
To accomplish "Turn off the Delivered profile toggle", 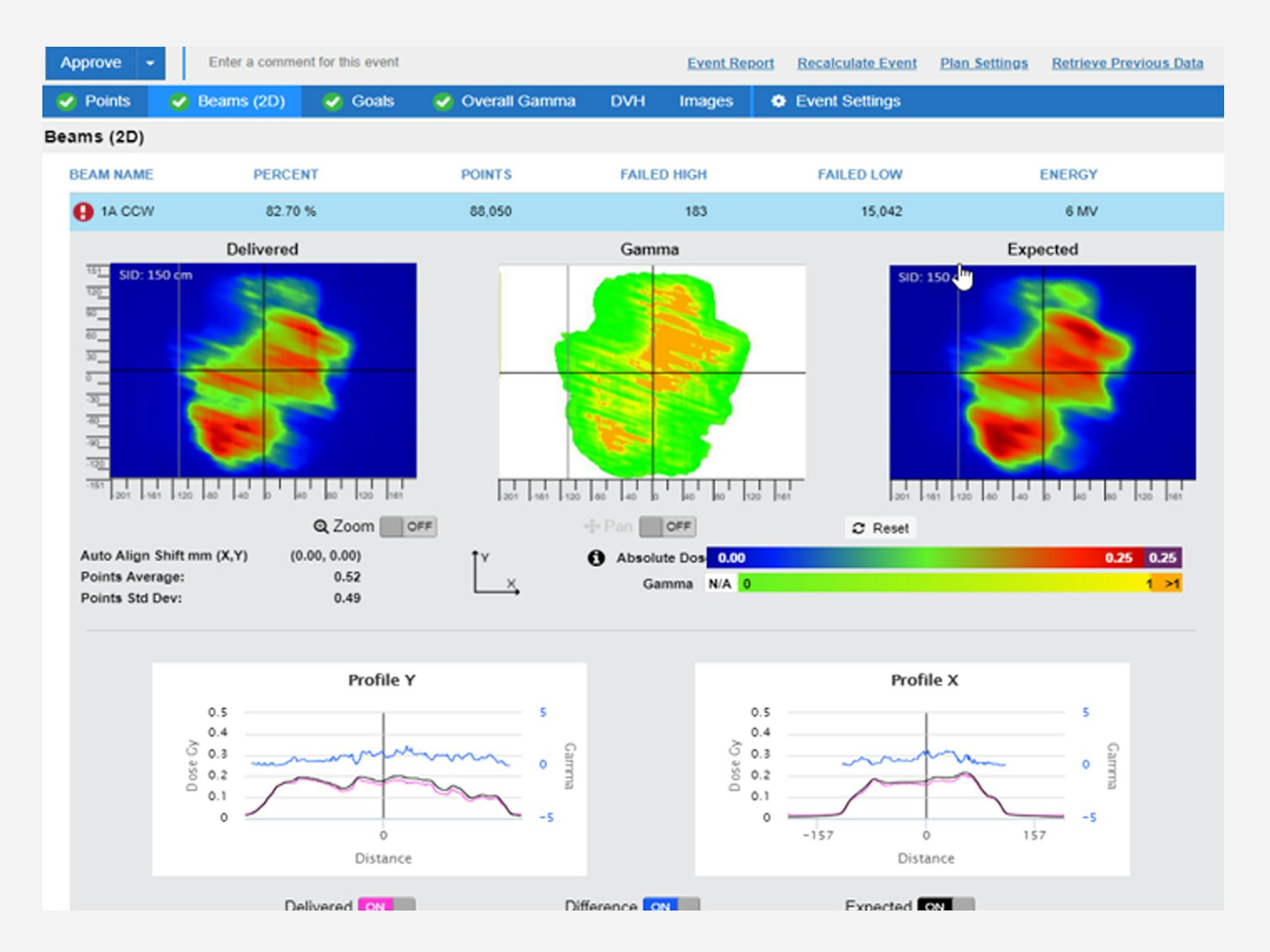I will [x=387, y=905].
